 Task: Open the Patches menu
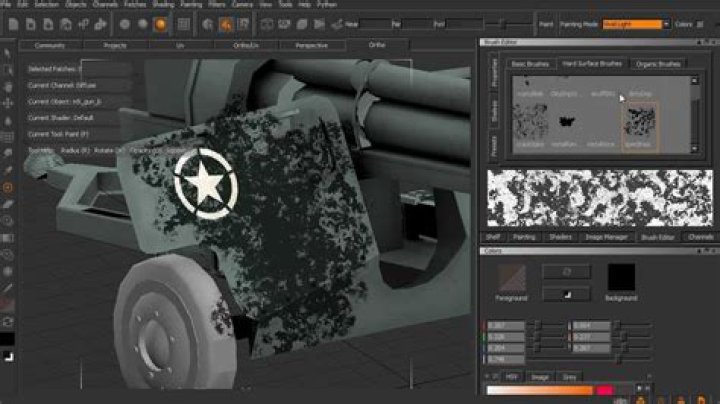[x=135, y=4]
